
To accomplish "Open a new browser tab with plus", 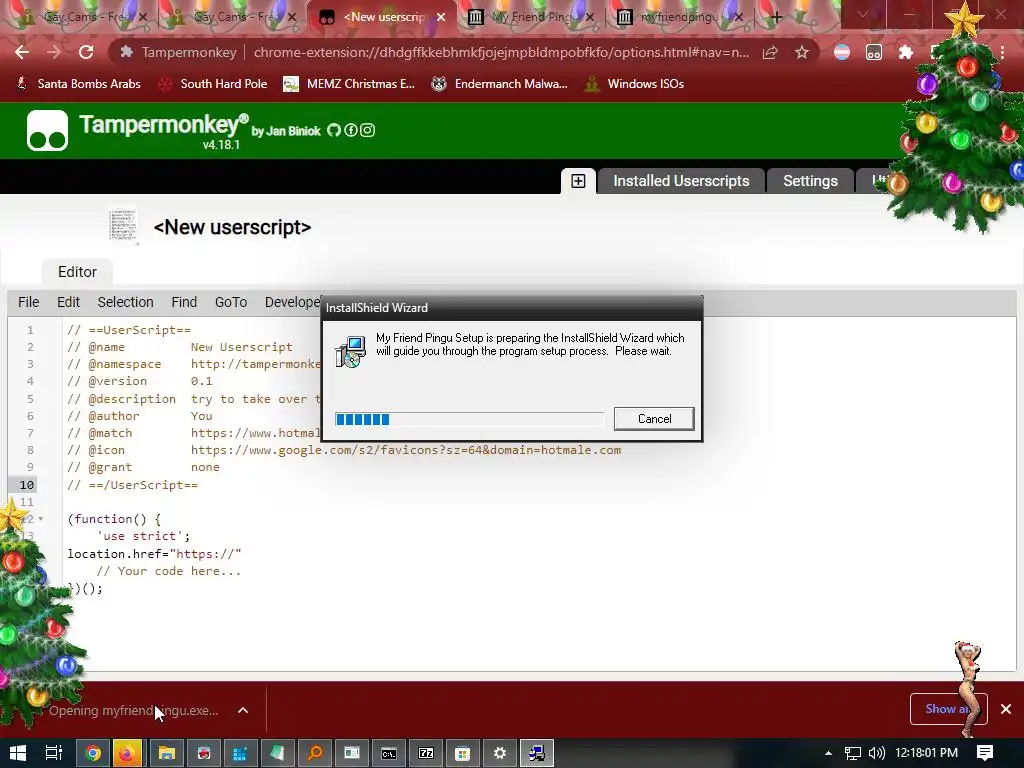I will pos(776,17).
